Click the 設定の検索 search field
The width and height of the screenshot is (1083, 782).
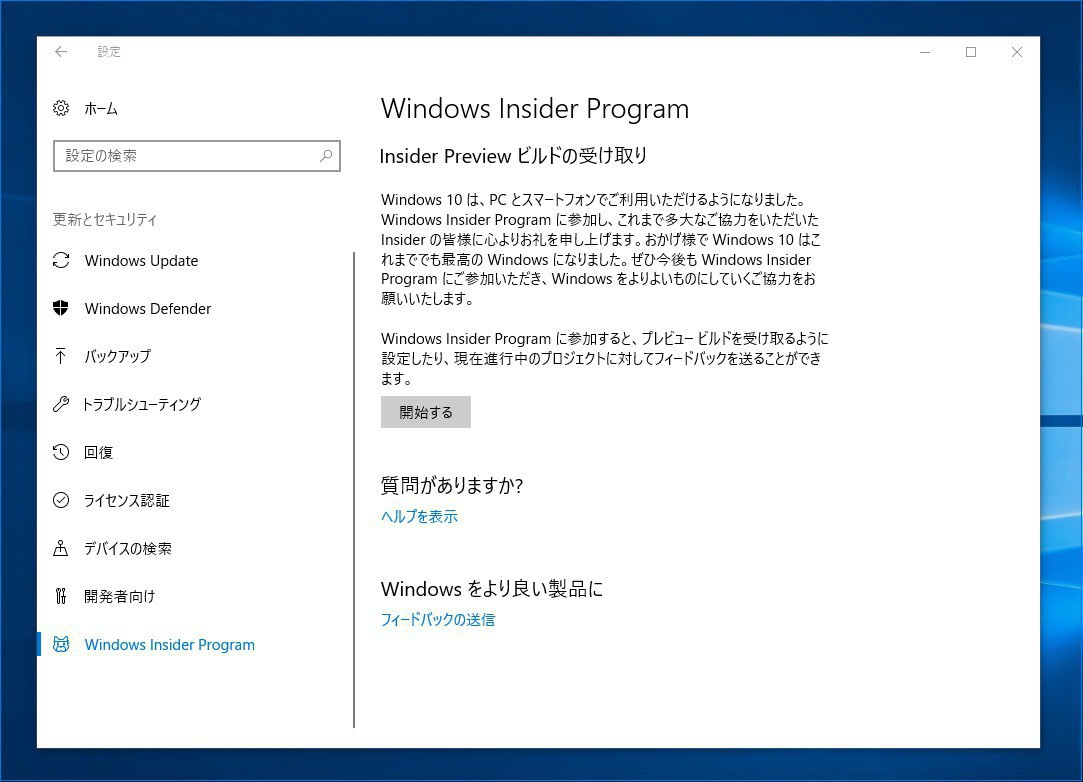(197, 156)
